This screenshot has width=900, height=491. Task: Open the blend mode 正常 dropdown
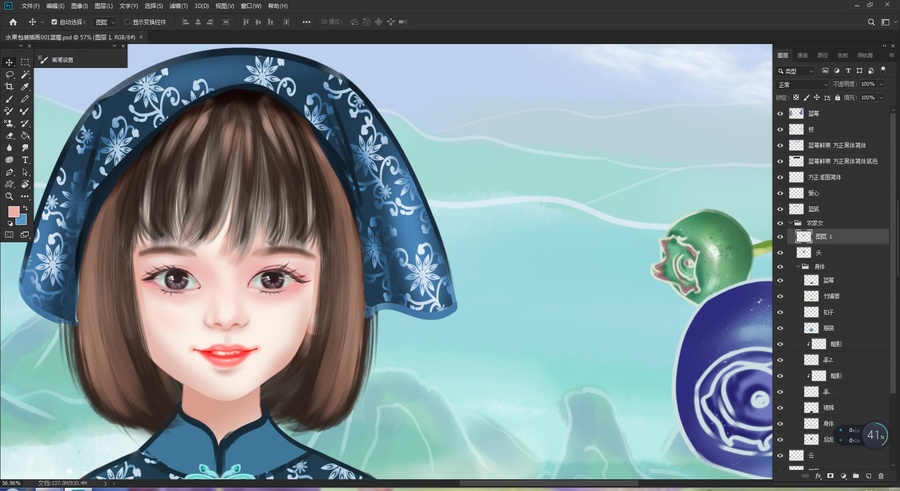point(802,84)
